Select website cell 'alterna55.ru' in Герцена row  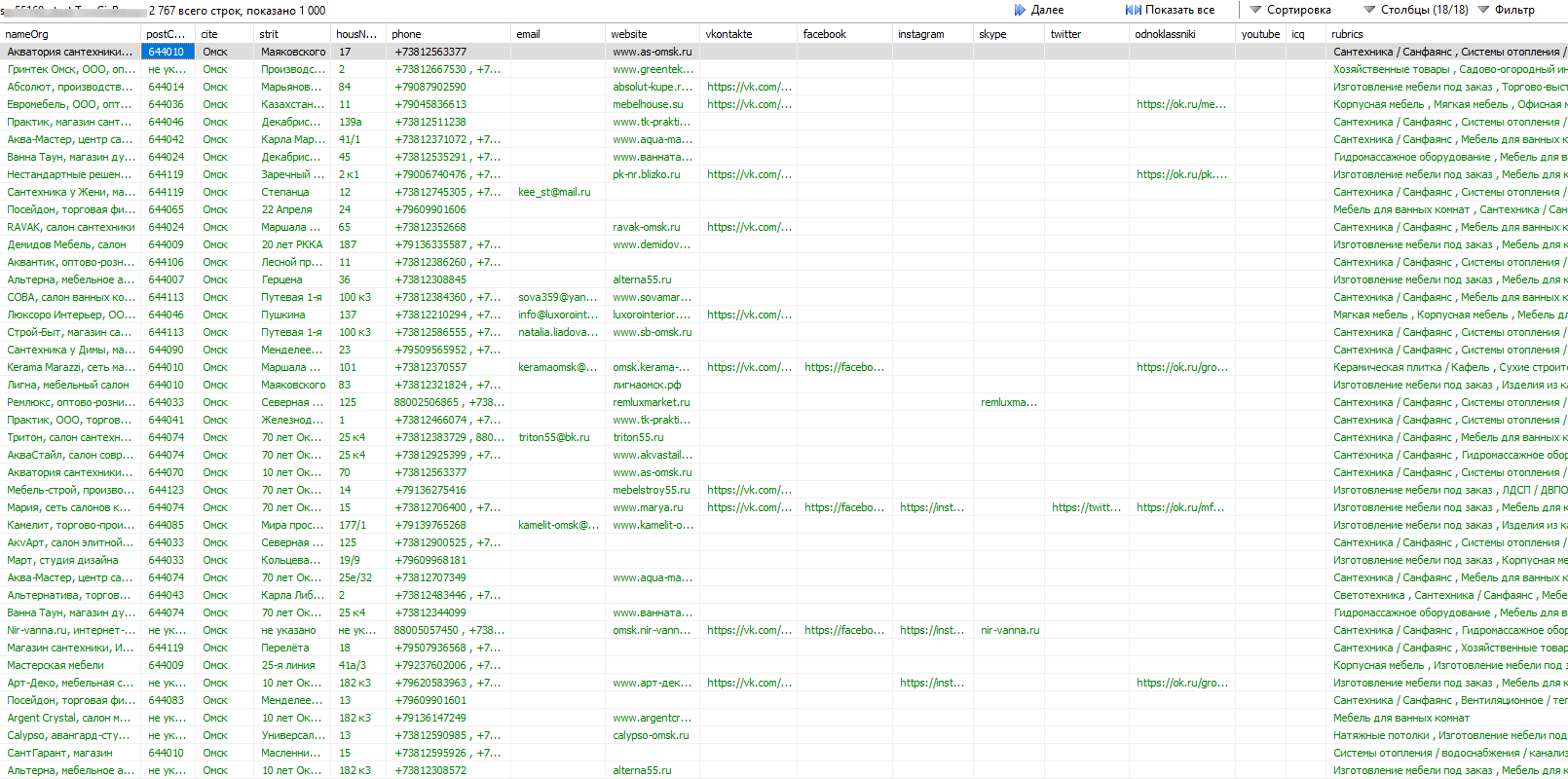click(x=653, y=279)
